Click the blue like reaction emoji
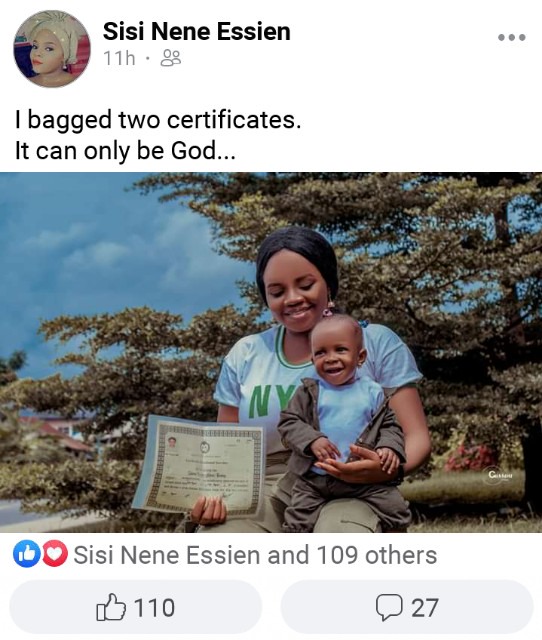 click(x=27, y=553)
